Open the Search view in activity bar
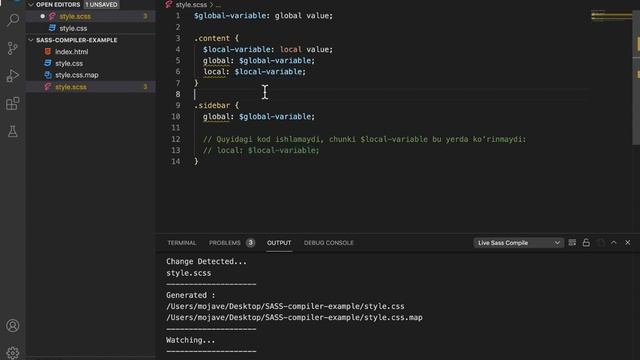 tap(13, 20)
